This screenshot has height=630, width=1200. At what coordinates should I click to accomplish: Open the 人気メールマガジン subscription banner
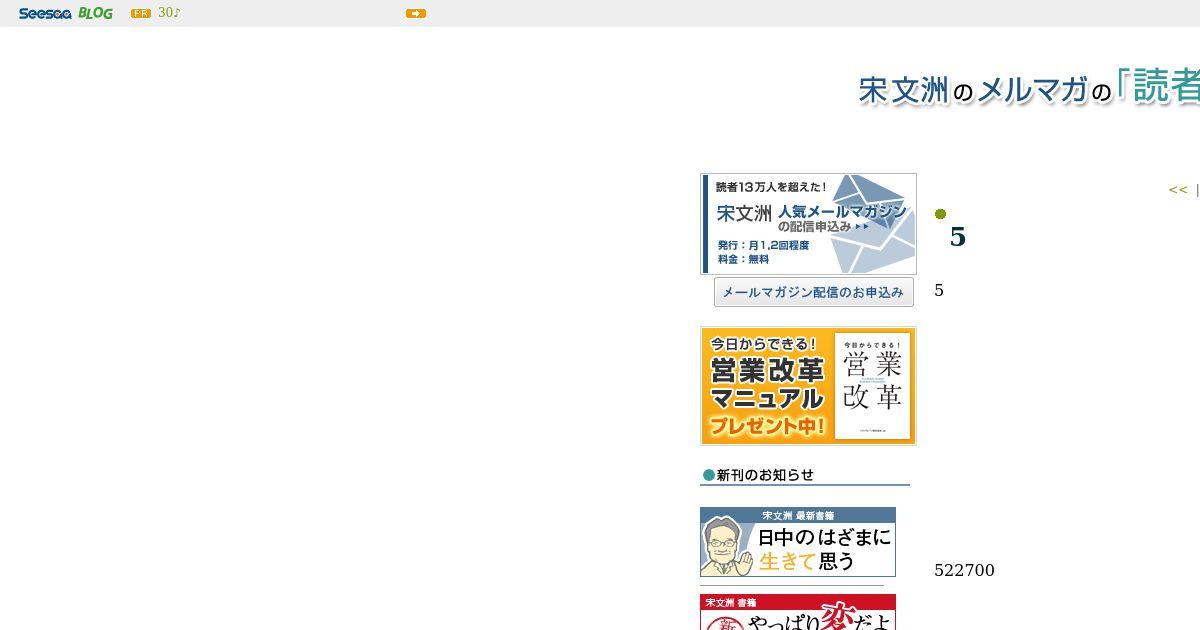[808, 224]
